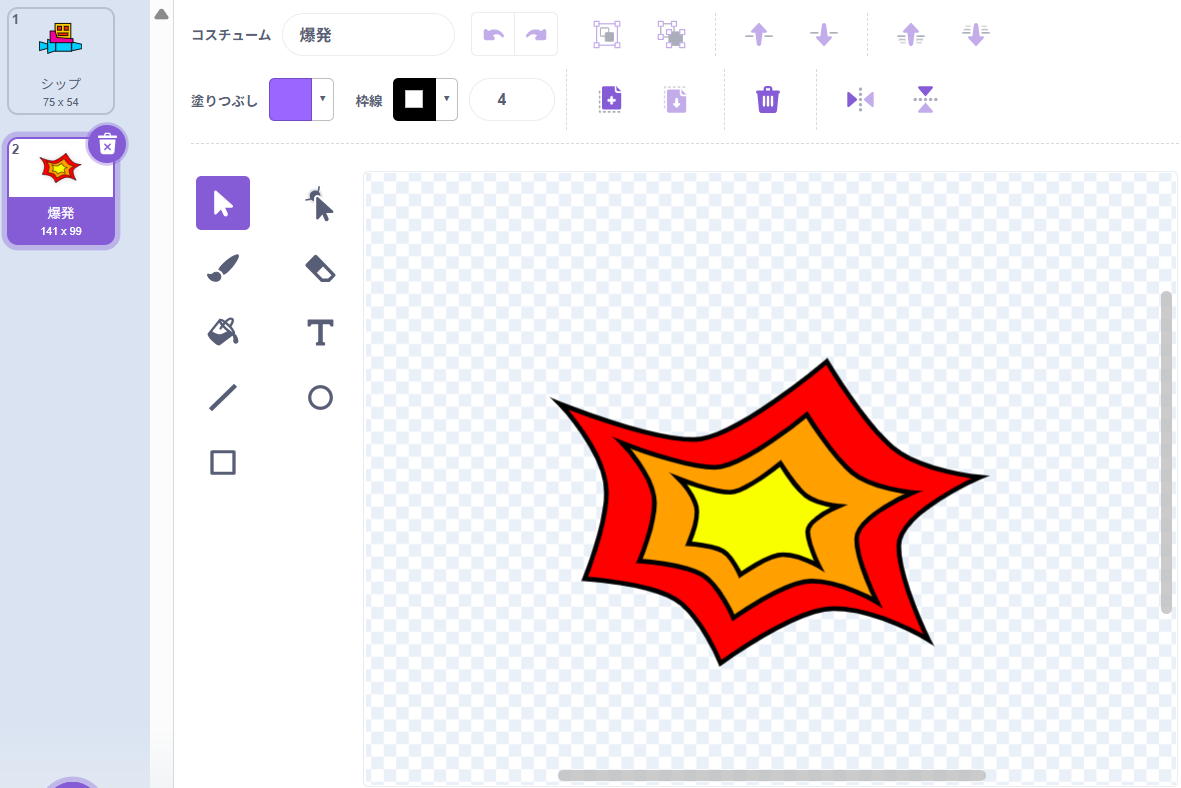Flip the shape horizontally
Viewport: 1181px width, 788px height.
(860, 99)
